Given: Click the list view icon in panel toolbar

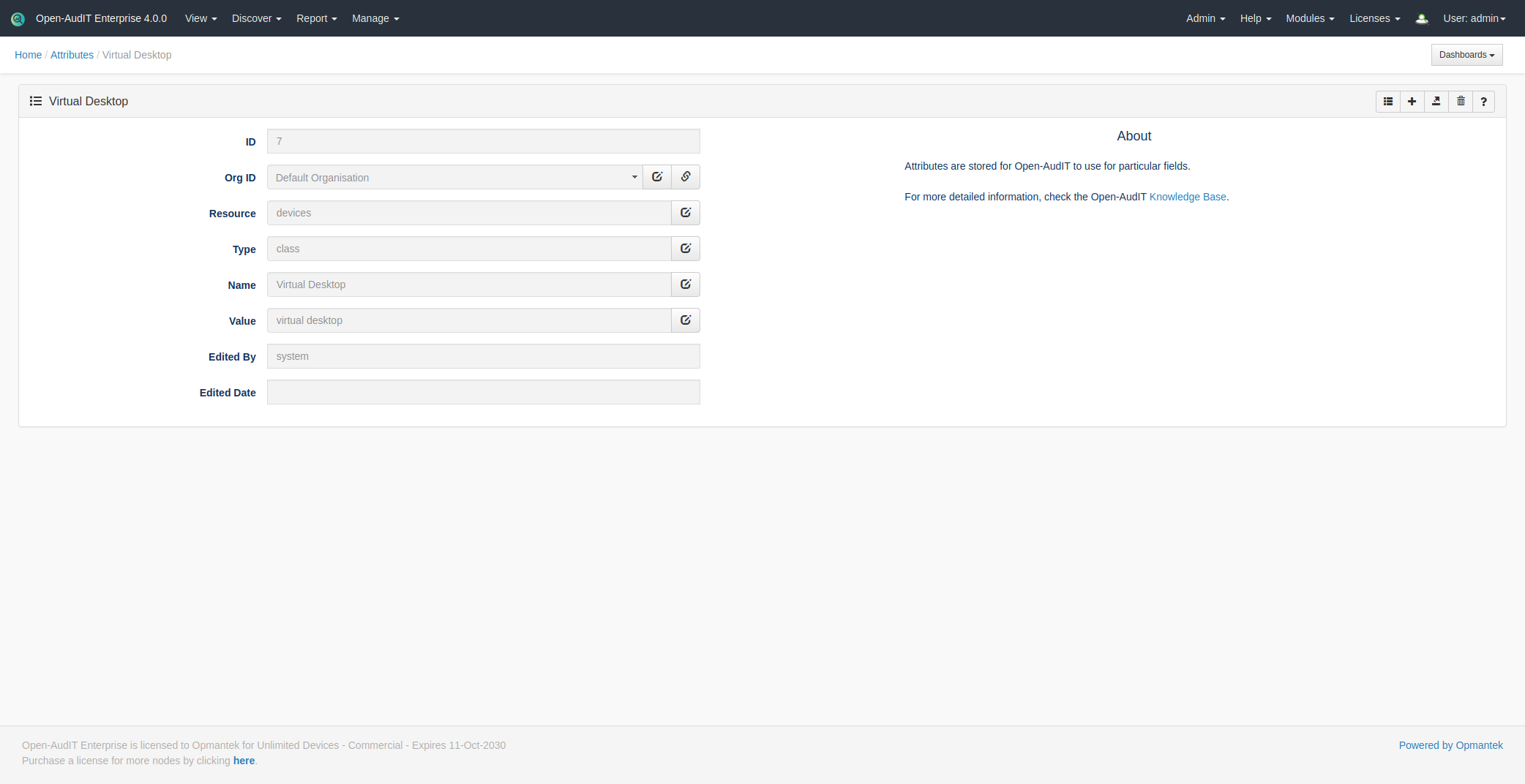Looking at the screenshot, I should coord(1387,102).
